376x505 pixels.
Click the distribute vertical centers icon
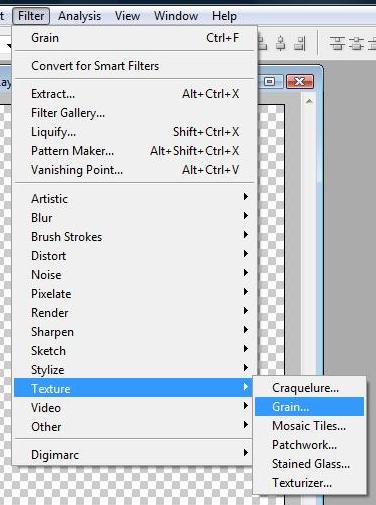(x=357, y=43)
